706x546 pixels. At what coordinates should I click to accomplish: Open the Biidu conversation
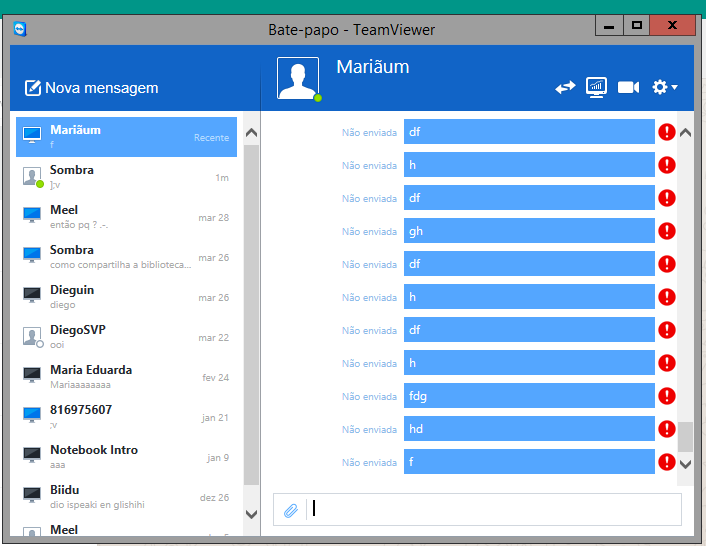[x=127, y=497]
